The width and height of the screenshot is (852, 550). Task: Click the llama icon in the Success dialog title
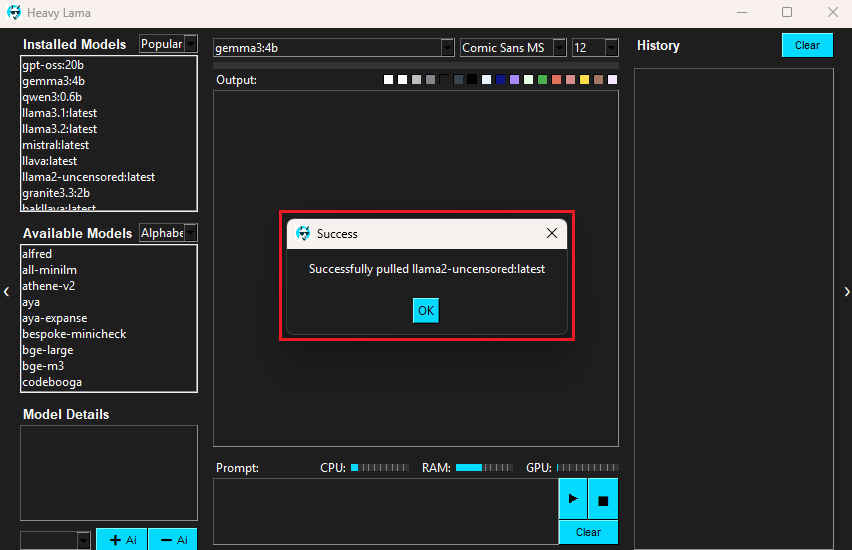(x=303, y=233)
